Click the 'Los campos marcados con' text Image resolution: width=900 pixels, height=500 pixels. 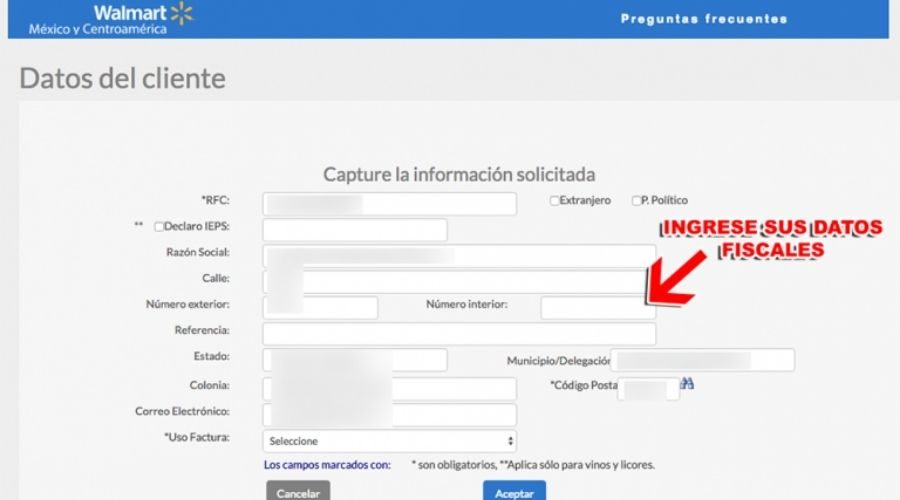click(326, 465)
